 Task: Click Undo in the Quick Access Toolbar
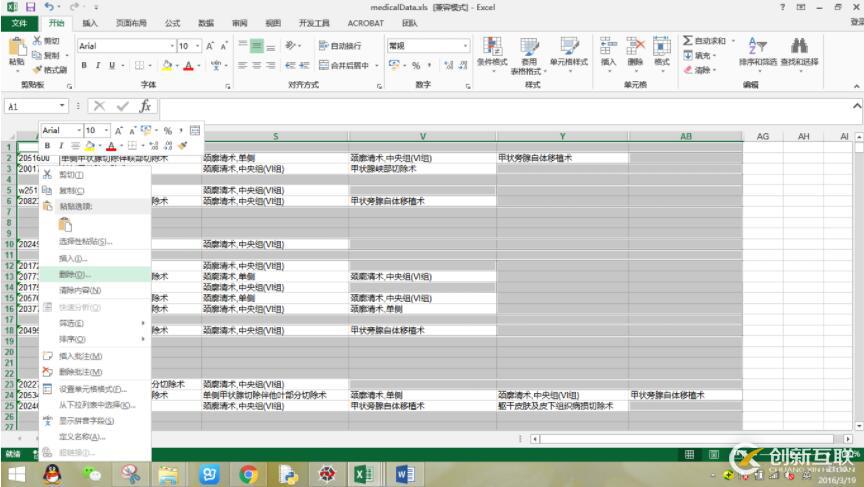(49, 7)
